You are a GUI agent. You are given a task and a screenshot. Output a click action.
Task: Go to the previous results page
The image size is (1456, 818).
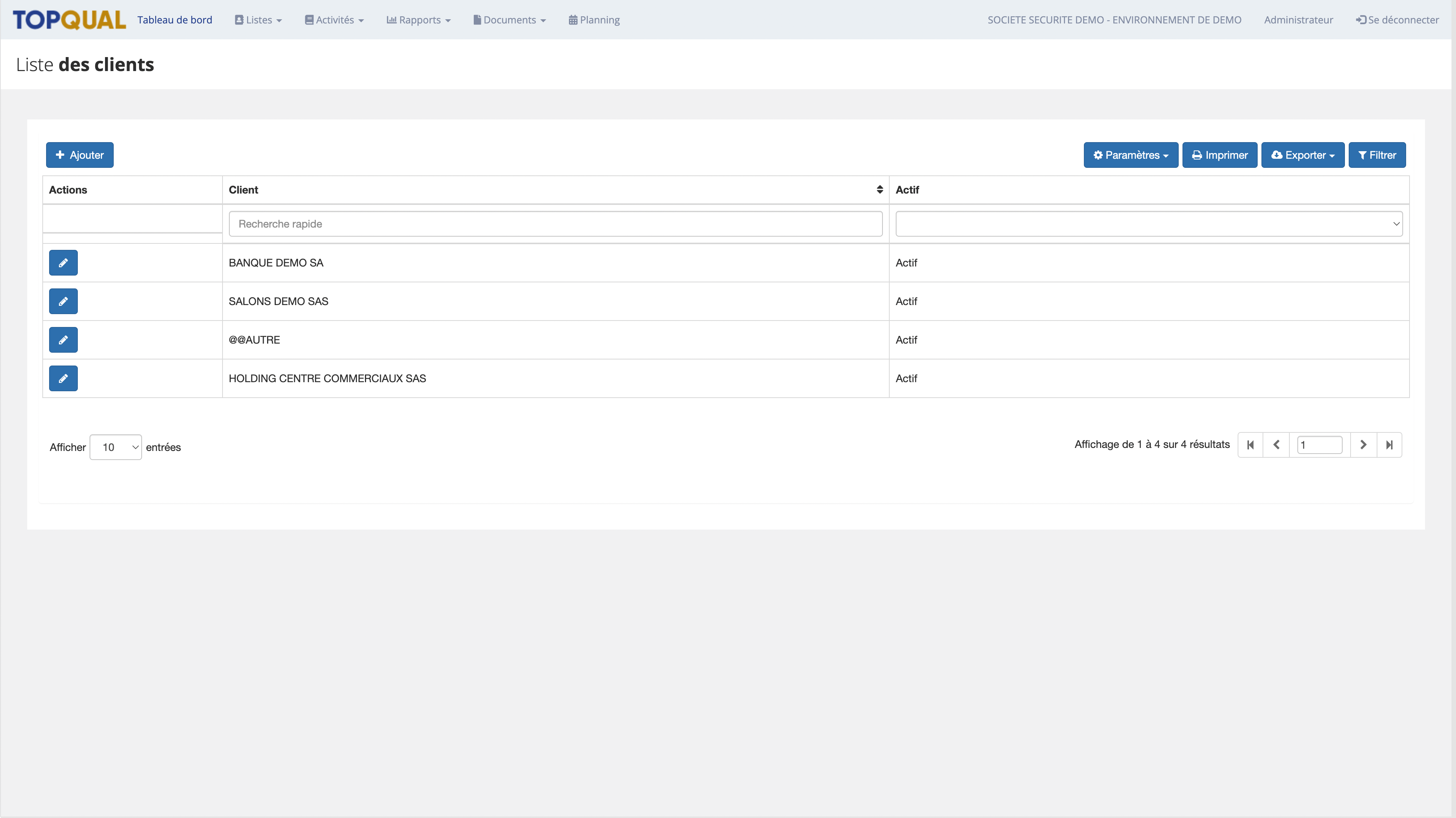click(1276, 445)
